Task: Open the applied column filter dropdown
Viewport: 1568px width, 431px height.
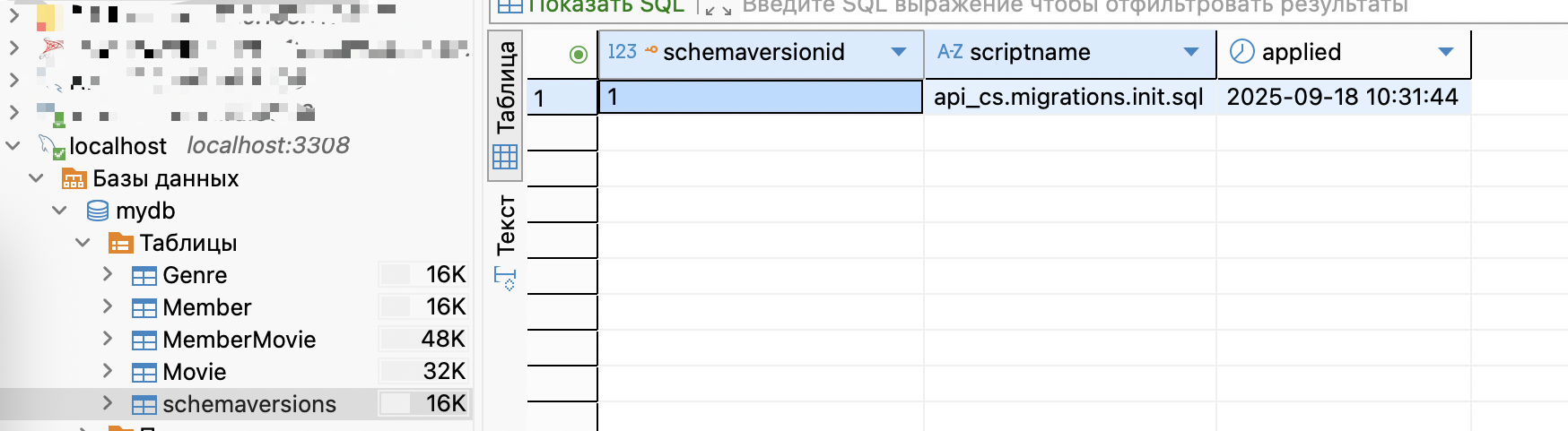Action: 1445,52
